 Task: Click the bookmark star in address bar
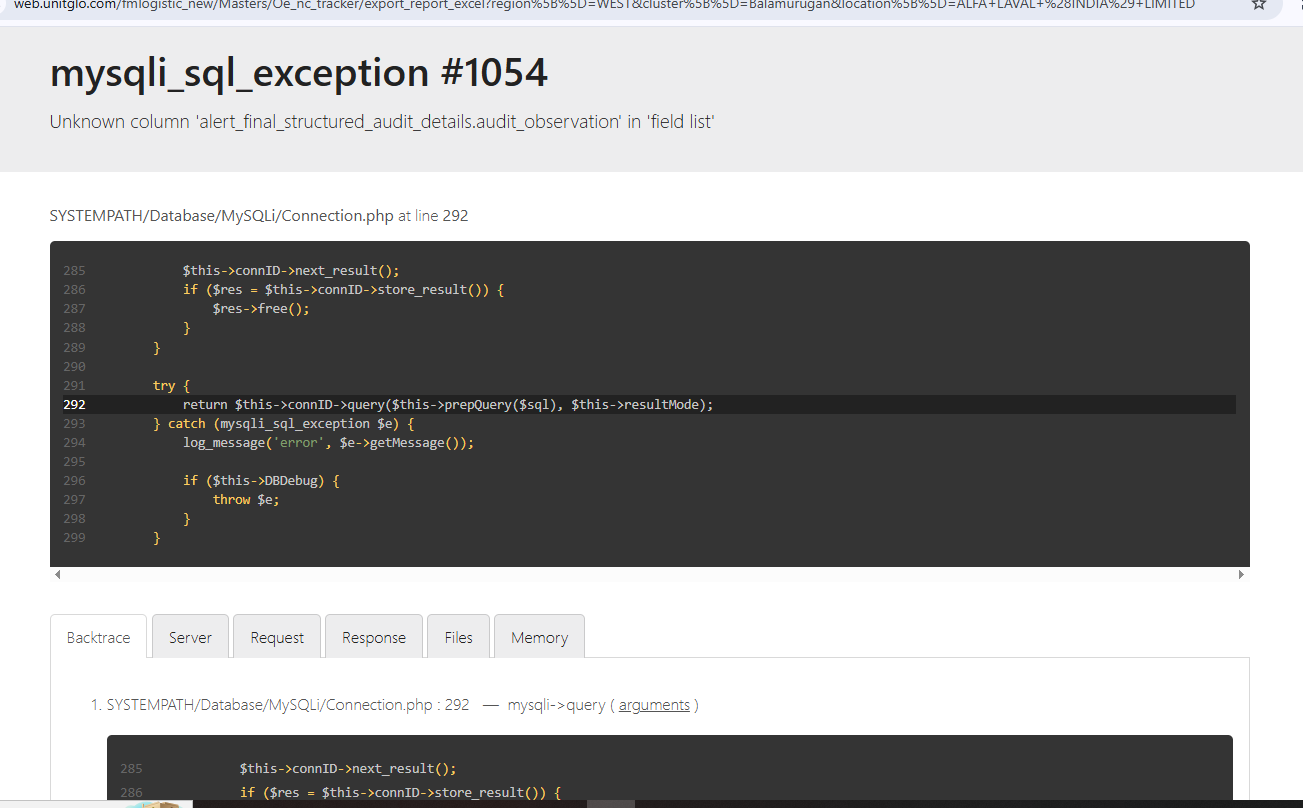coord(1259,5)
